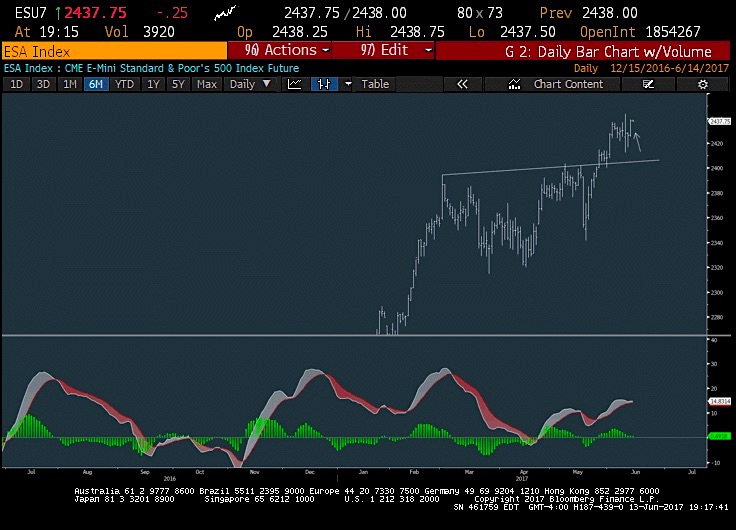Click the 14.8314 MACD value marker

tap(720, 401)
